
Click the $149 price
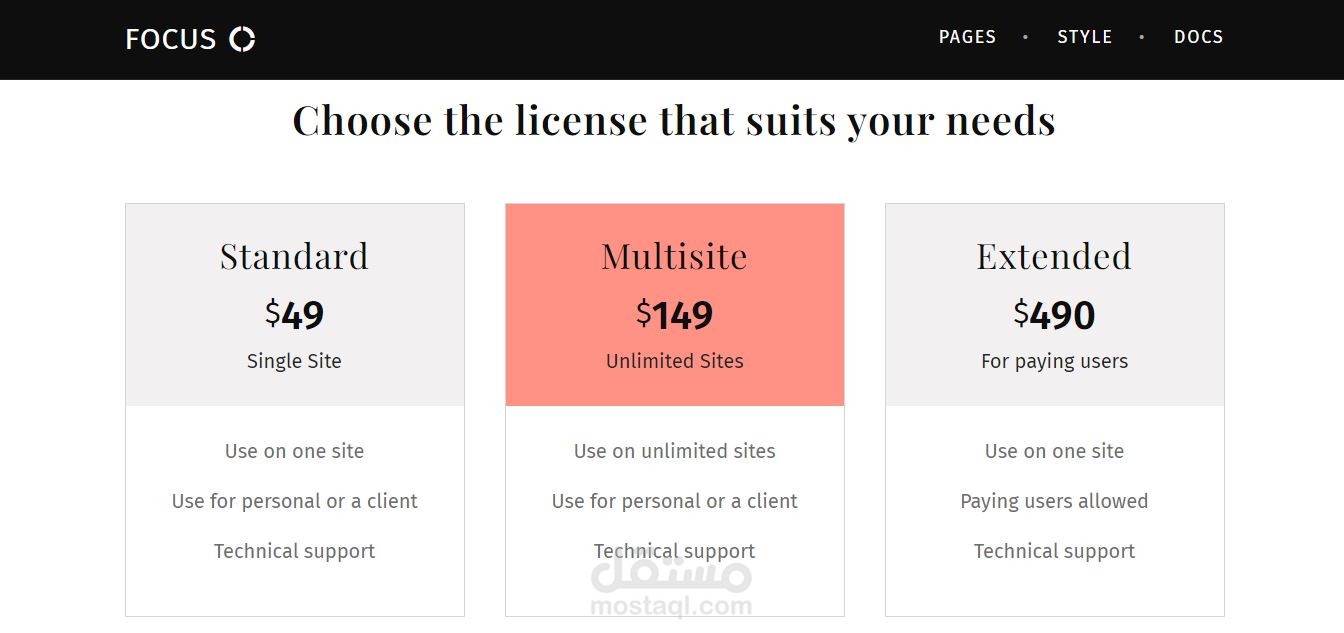coord(674,315)
